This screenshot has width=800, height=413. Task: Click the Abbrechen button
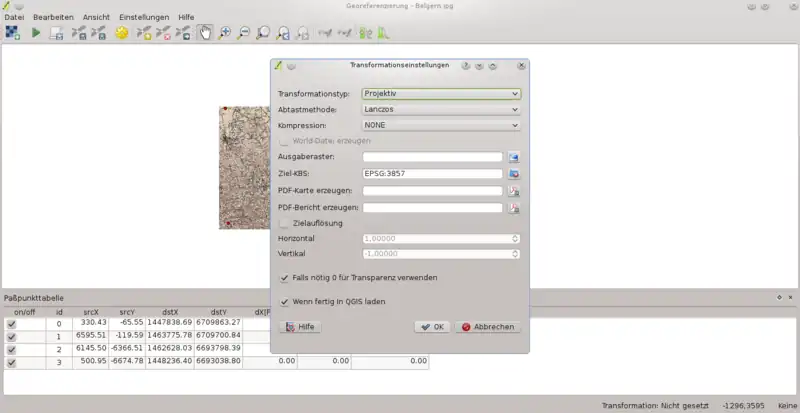(487, 327)
